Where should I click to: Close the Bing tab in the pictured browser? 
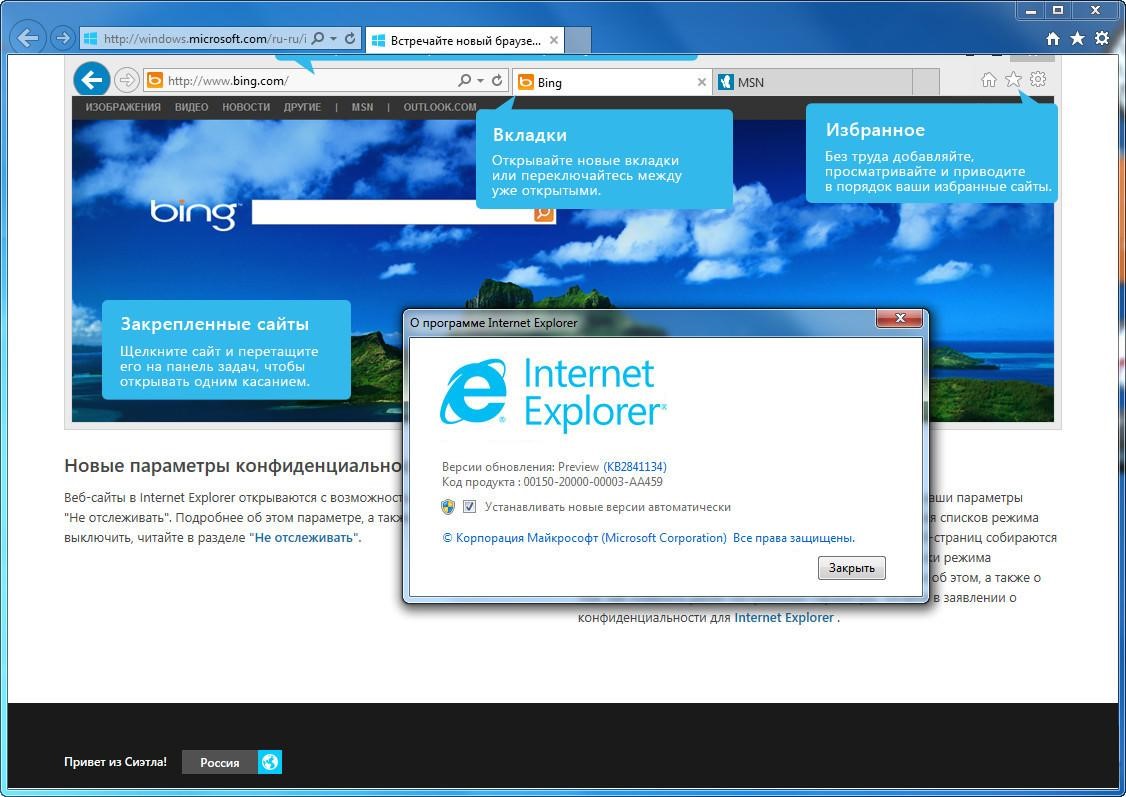(702, 82)
